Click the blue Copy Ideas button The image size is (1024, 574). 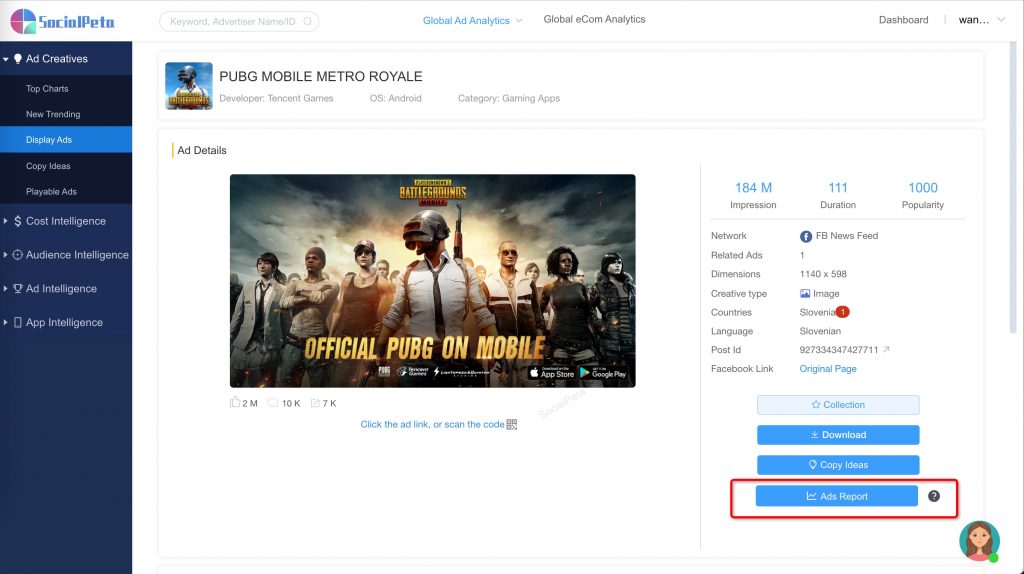tap(838, 465)
